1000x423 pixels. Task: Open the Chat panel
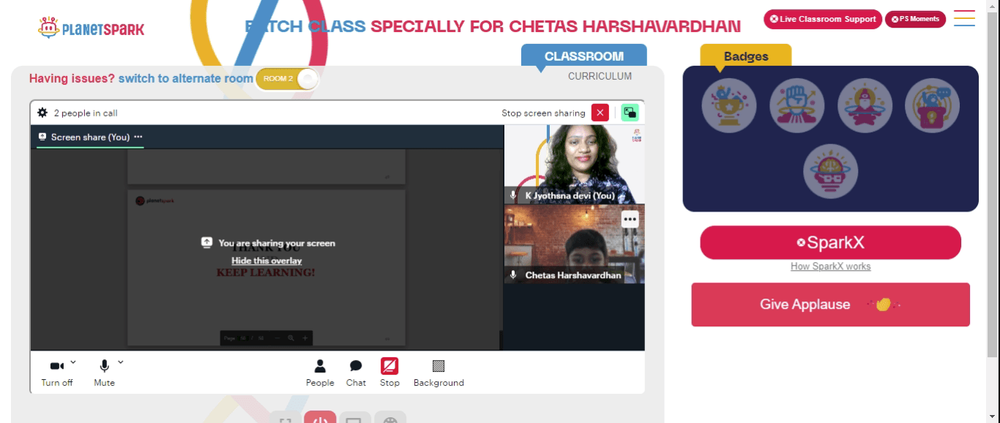click(356, 373)
